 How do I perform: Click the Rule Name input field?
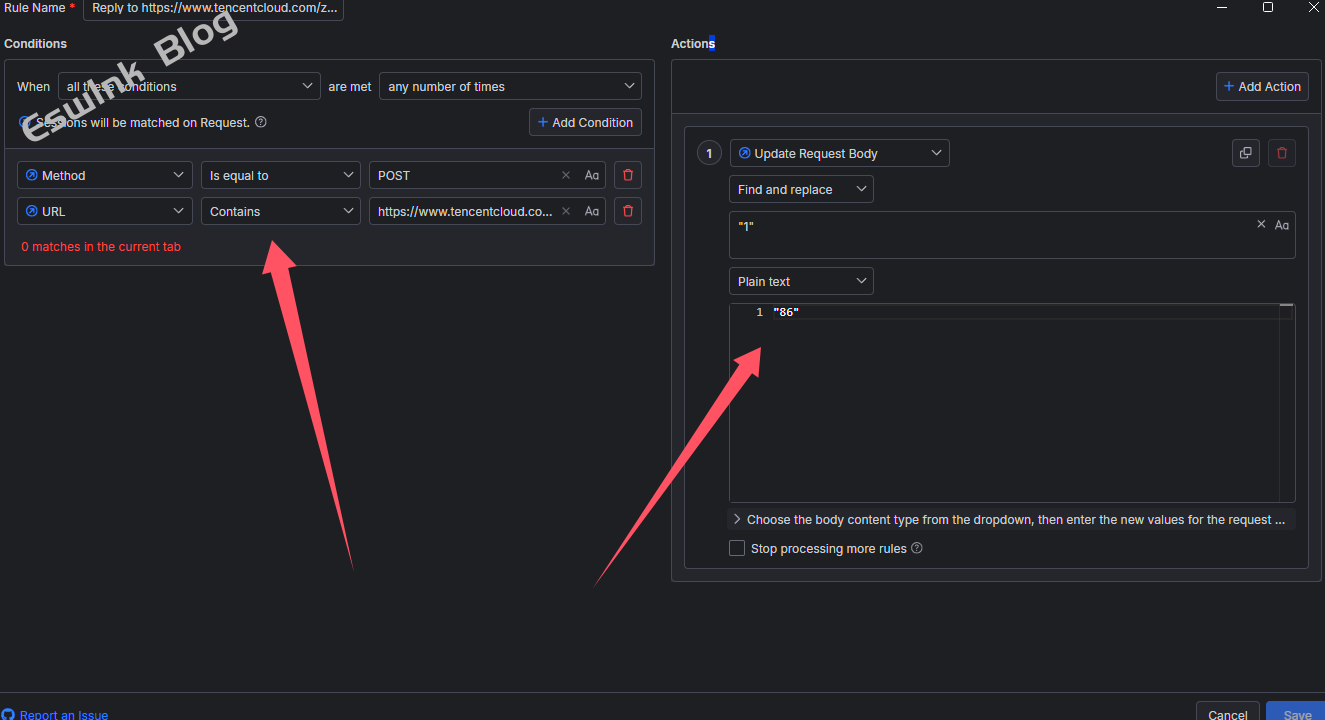coord(213,8)
